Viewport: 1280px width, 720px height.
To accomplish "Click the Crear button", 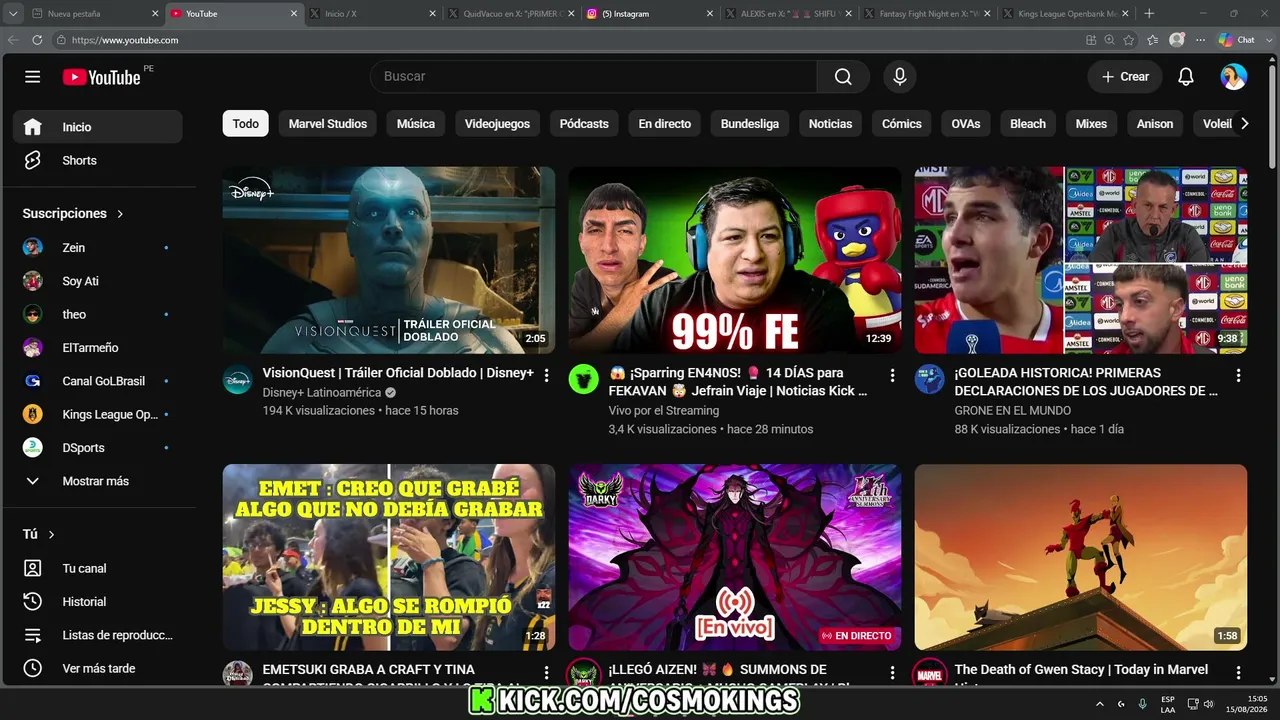I will [x=1125, y=77].
